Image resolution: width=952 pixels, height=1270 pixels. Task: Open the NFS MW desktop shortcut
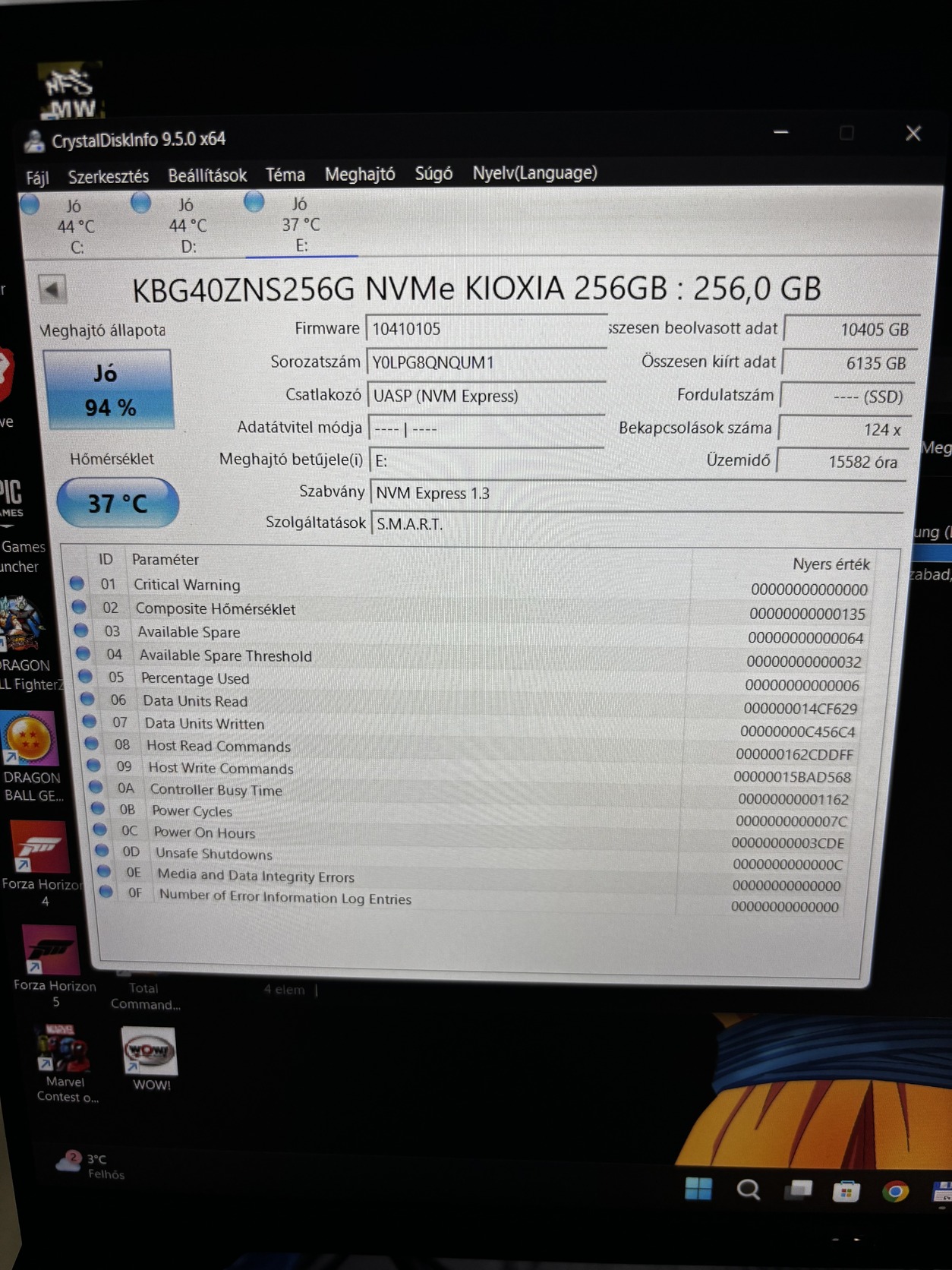[71, 90]
